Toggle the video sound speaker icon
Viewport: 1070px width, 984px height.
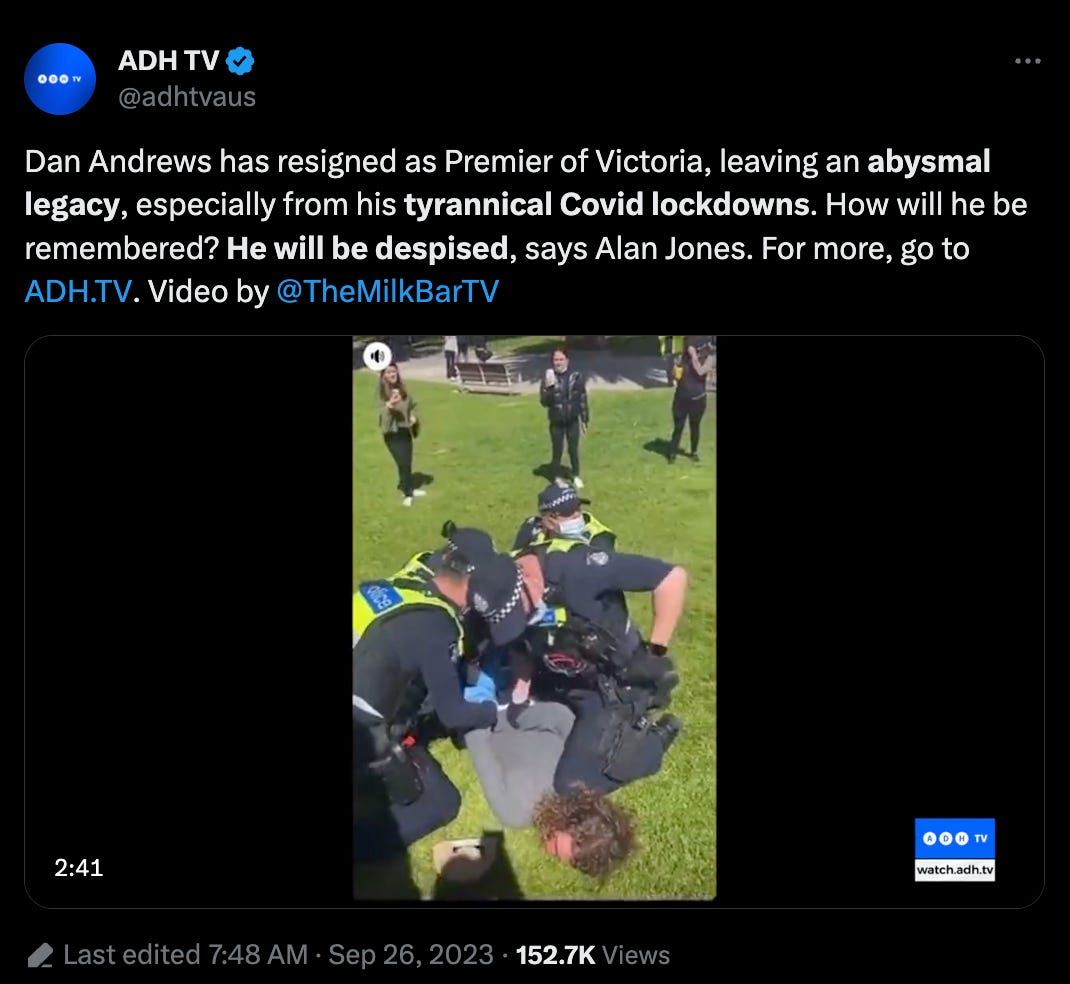click(377, 356)
